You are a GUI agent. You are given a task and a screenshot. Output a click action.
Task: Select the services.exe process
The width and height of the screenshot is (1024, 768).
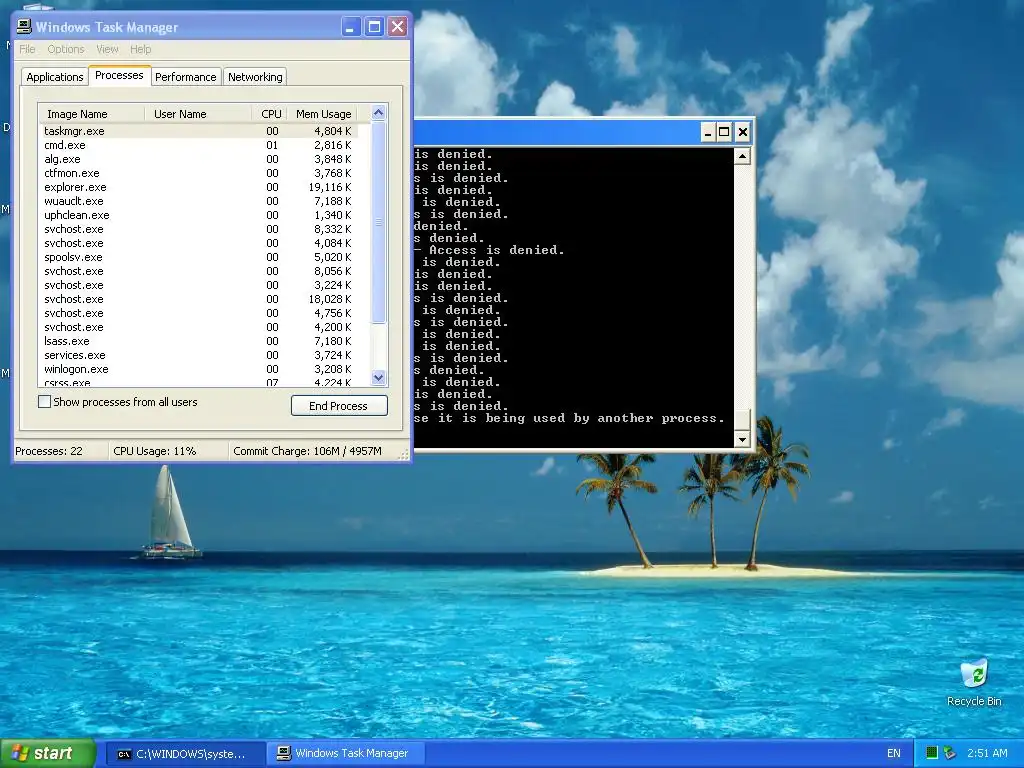197,355
